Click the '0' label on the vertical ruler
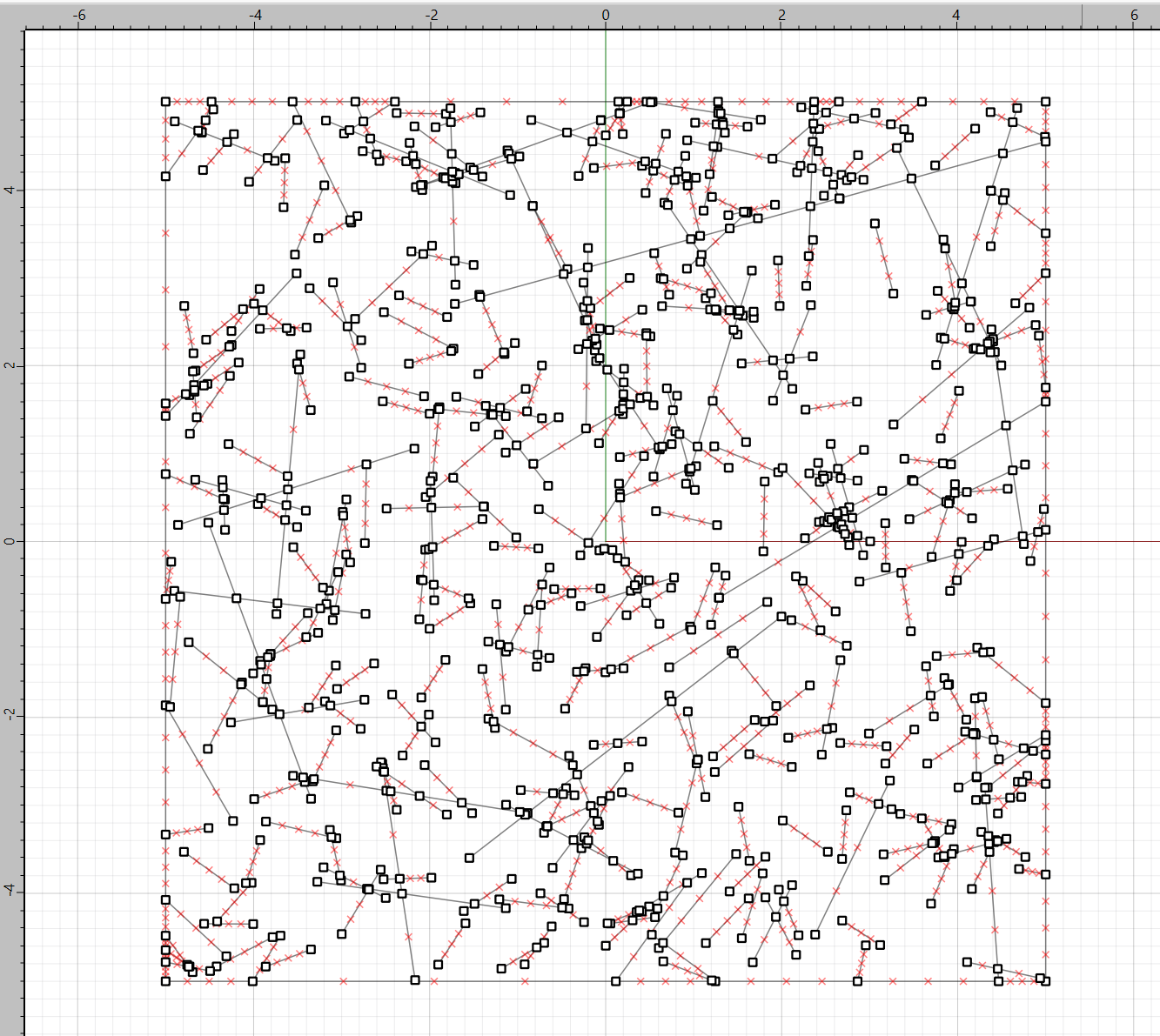The height and width of the screenshot is (1036, 1160). [x=11, y=541]
